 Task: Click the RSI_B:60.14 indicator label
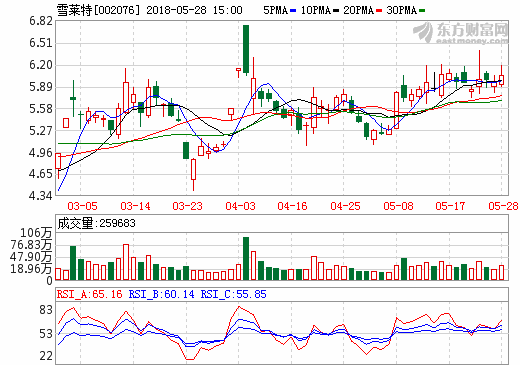[161, 294]
